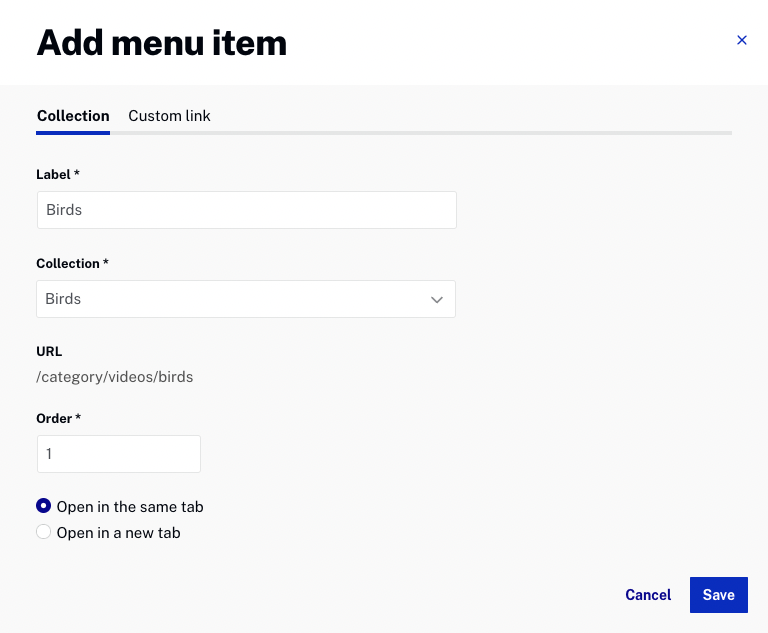
Task: Close the Add menu item dialog
Action: (x=742, y=40)
